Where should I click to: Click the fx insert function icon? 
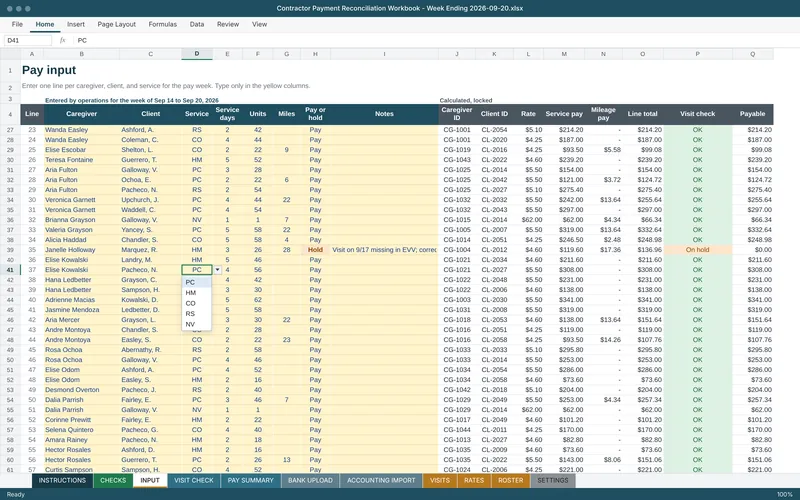62,40
